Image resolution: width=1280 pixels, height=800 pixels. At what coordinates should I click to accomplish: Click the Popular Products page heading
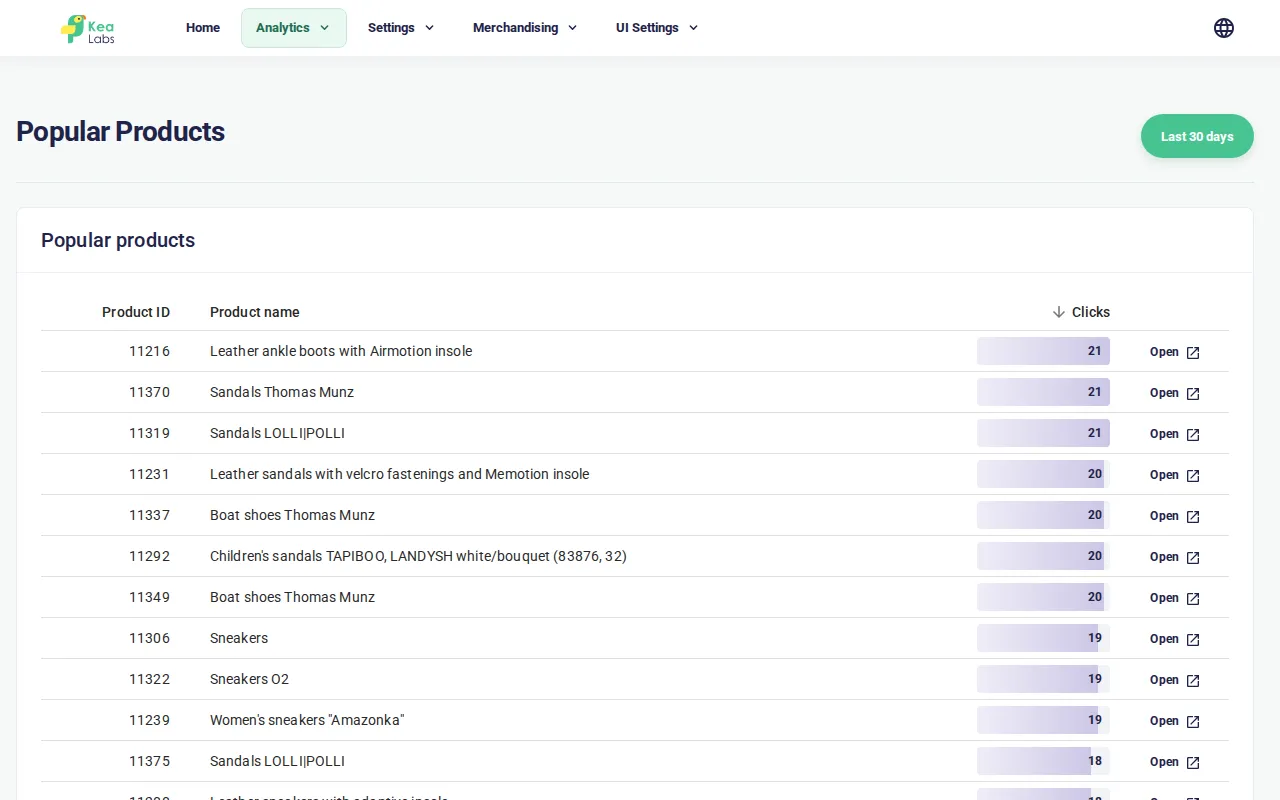pyautogui.click(x=121, y=132)
